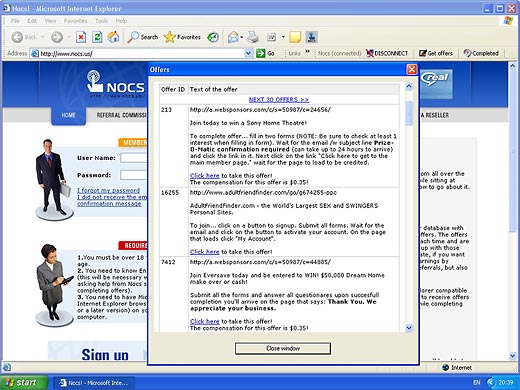Viewport: 520px width, 390px height.
Task: Click the NEXT 30 OFFERS link
Action: 279,99
